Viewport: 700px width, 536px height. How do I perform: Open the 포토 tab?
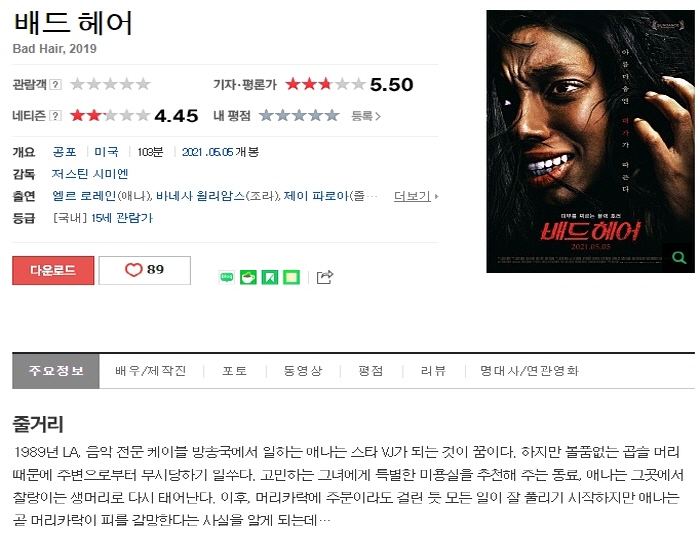coord(235,371)
